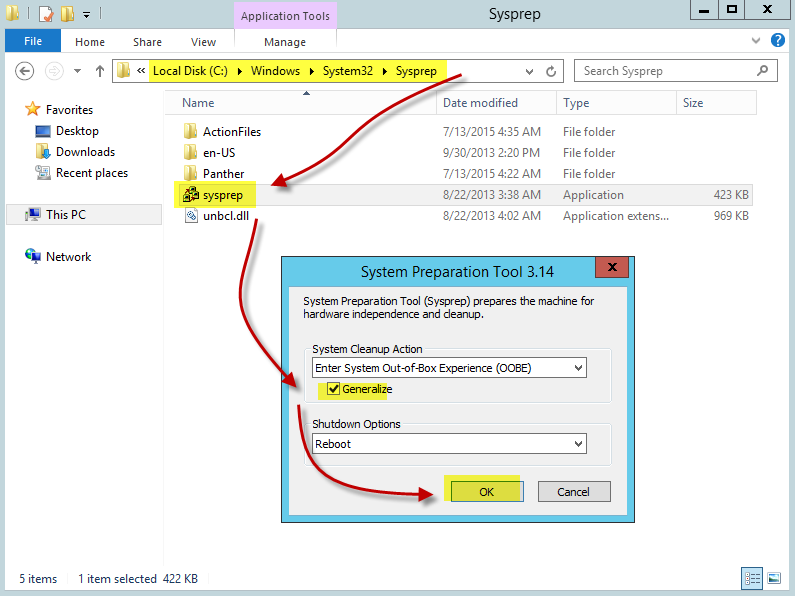795x596 pixels.
Task: Sort by Date modified column header
Action: 496,103
